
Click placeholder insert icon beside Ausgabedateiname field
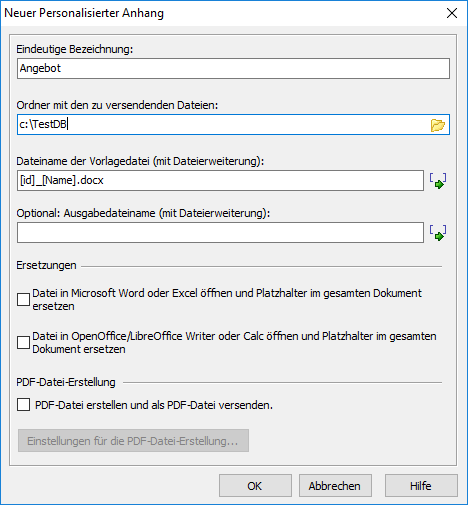tap(438, 233)
